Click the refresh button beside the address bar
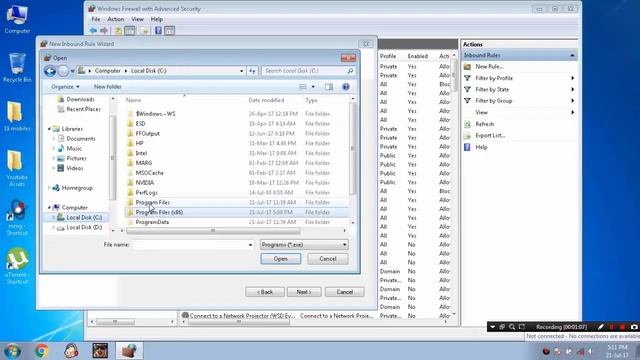Image resolution: width=640 pixels, height=360 pixels. point(252,71)
